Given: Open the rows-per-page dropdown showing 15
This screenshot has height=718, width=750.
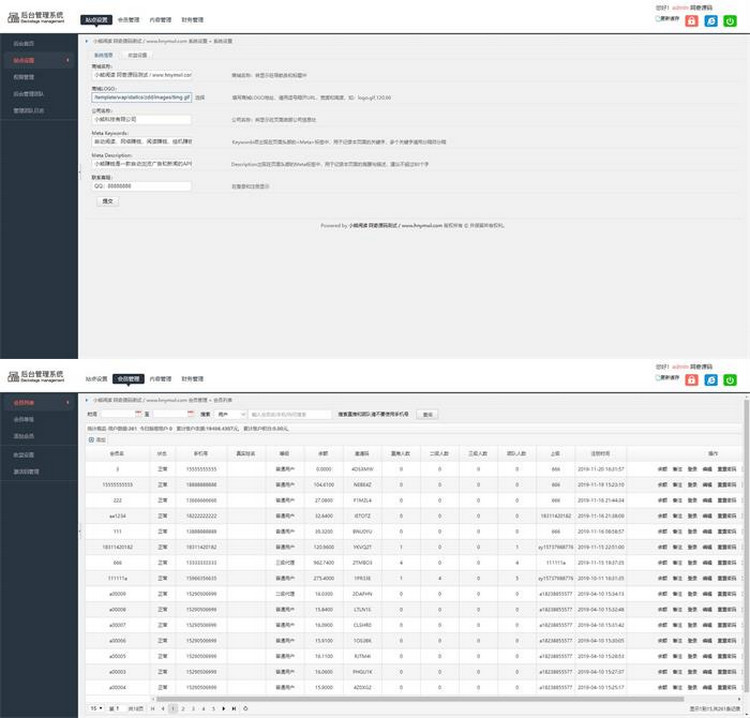Looking at the screenshot, I should pos(96,708).
